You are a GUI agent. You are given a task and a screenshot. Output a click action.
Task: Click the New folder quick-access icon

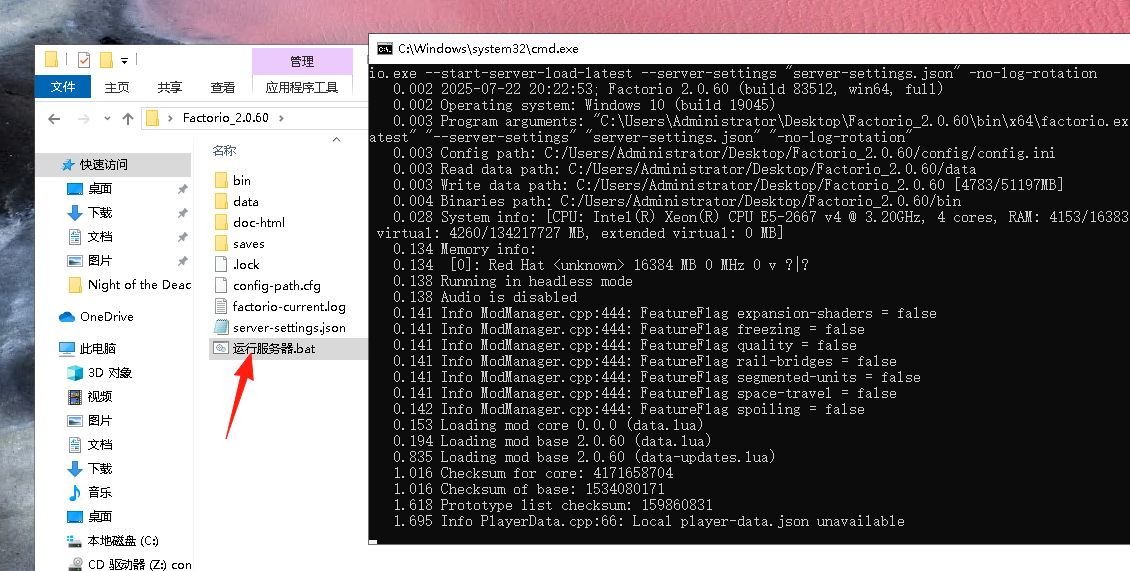click(x=106, y=59)
